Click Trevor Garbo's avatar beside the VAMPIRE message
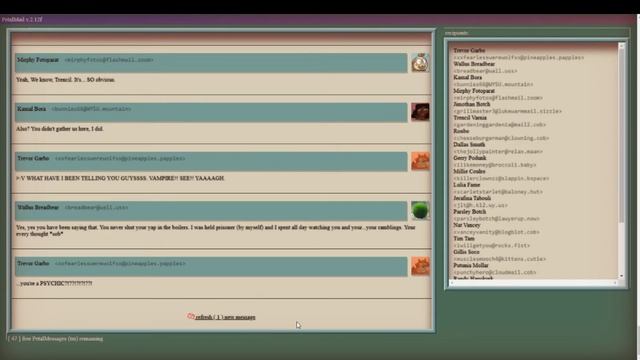640x360 pixels. [420, 161]
